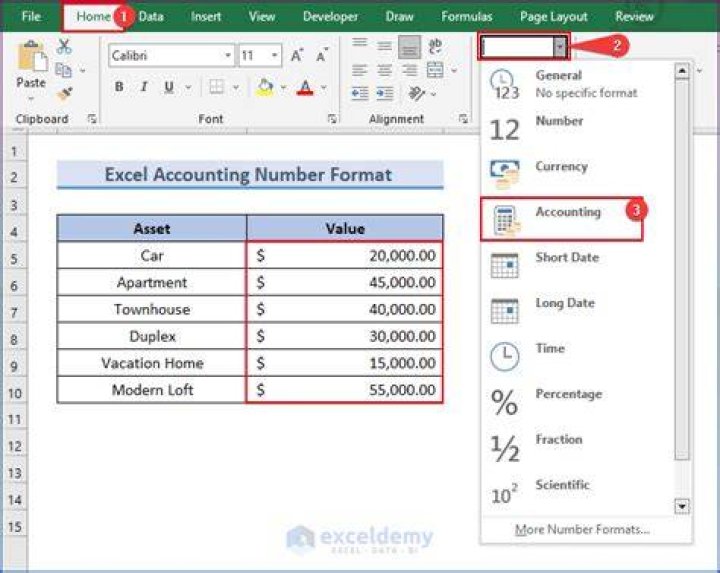The image size is (720, 573).
Task: Select the Format Painter brush
Action: [65, 94]
